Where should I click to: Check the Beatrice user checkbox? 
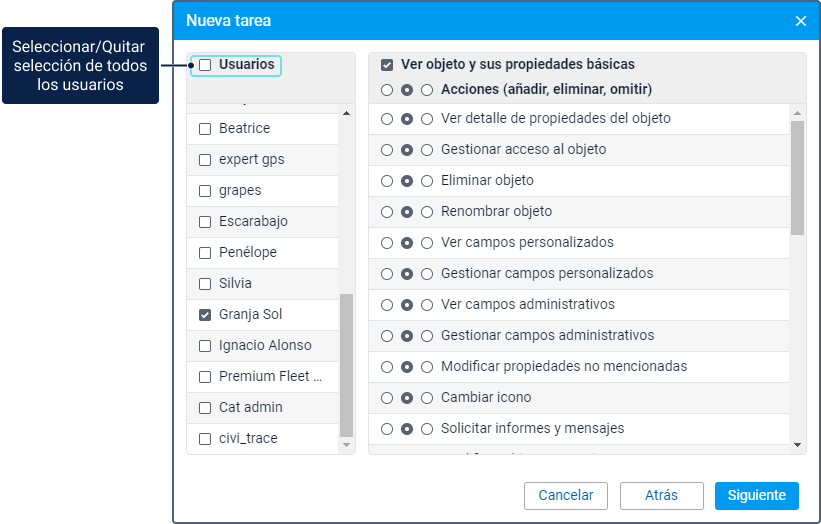(x=205, y=129)
